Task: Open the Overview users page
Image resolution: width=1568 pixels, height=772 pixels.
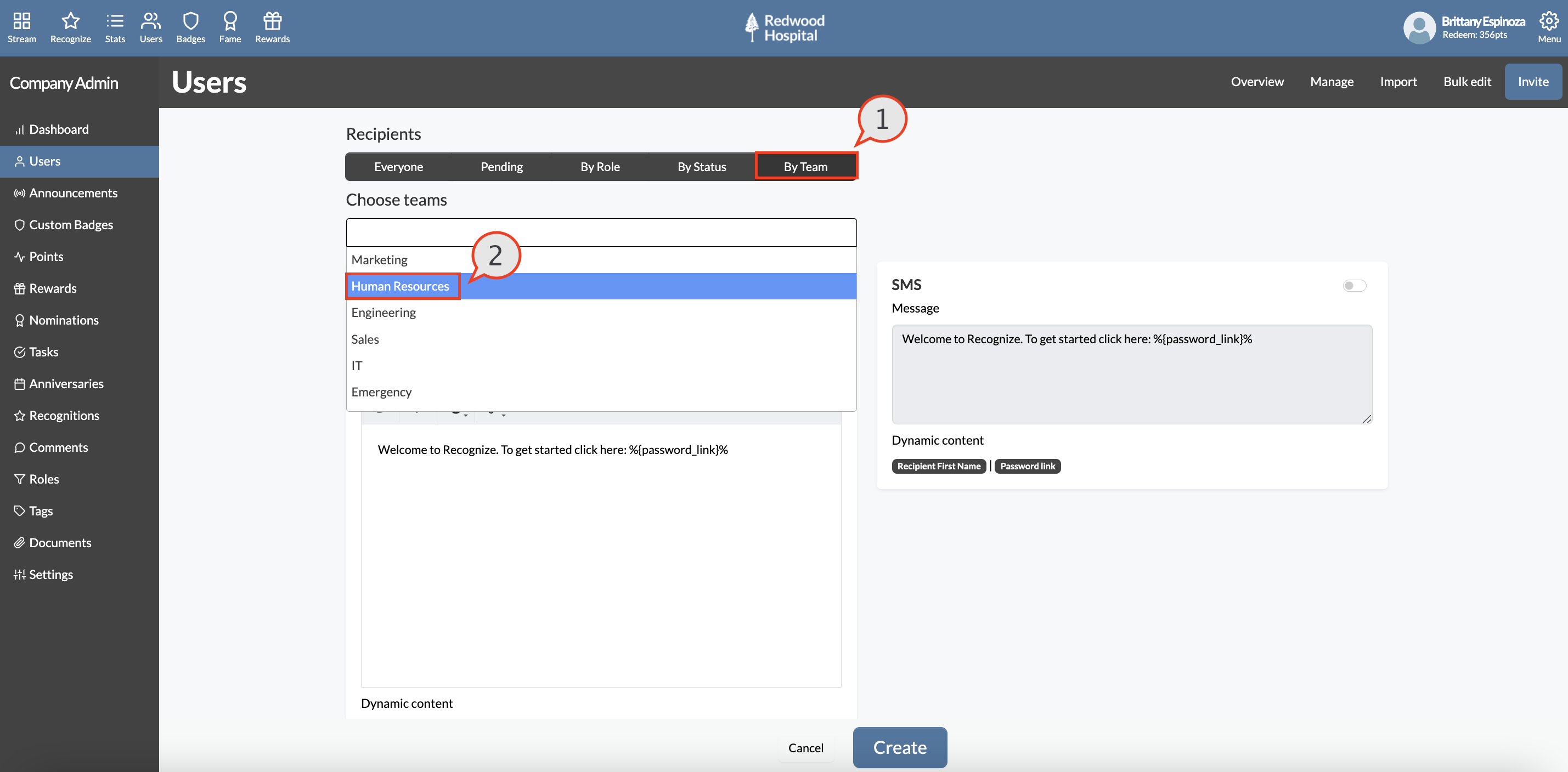Action: point(1257,82)
